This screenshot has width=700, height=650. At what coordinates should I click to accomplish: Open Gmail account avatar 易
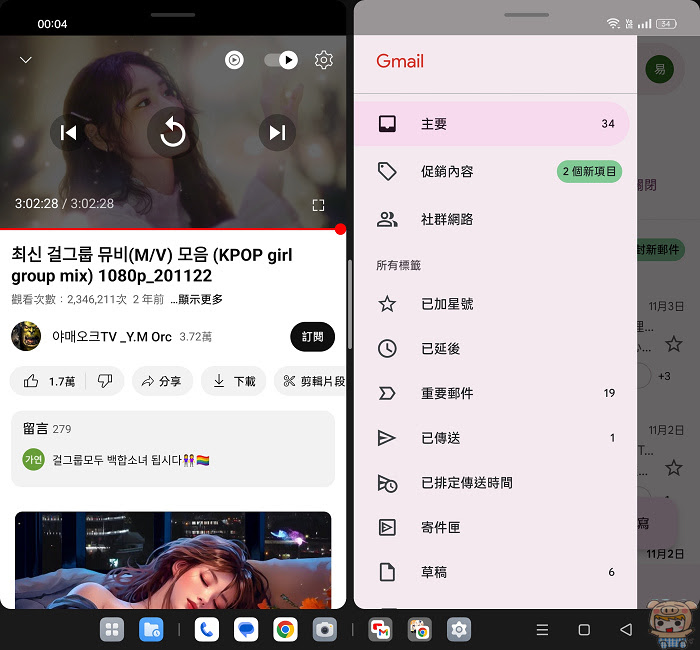659,69
